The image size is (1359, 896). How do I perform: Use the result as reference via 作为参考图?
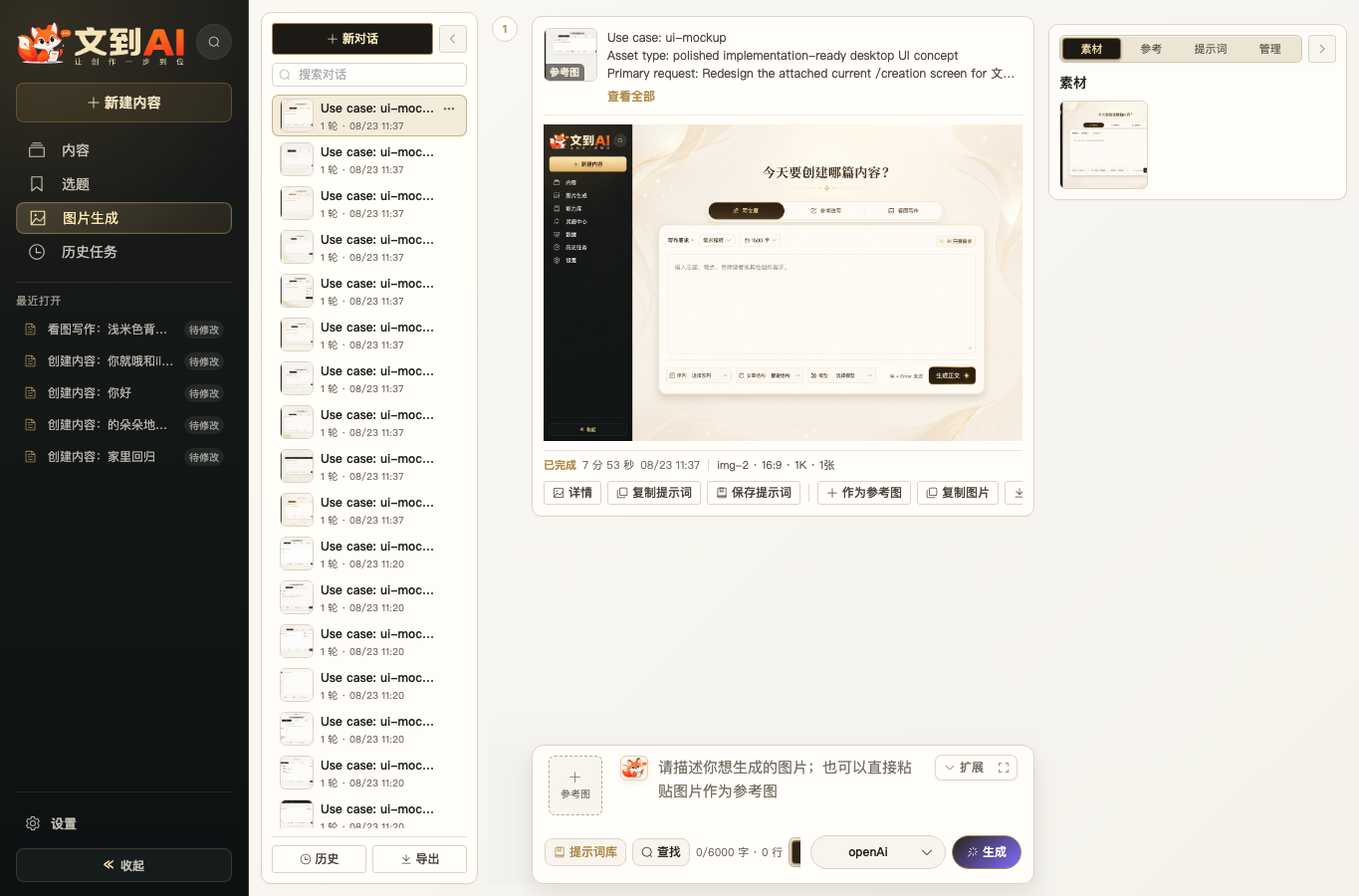864,493
